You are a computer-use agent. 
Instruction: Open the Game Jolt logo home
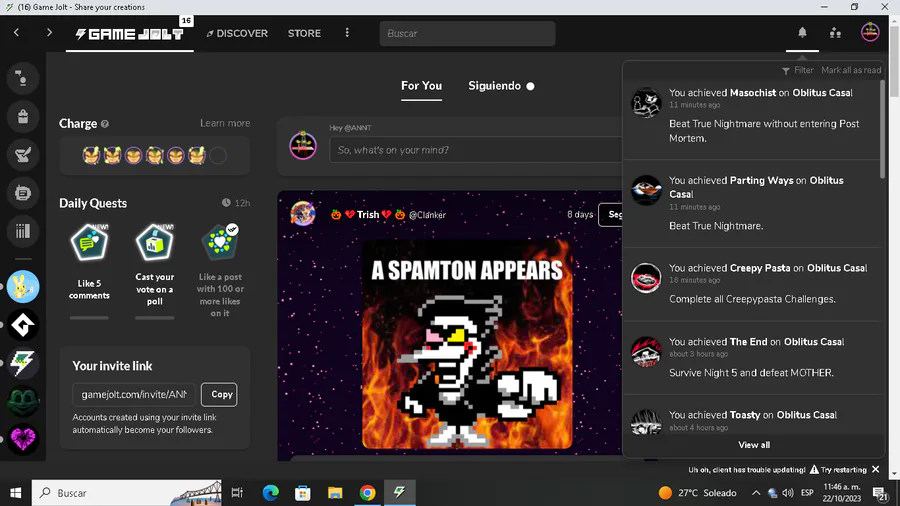pos(130,34)
